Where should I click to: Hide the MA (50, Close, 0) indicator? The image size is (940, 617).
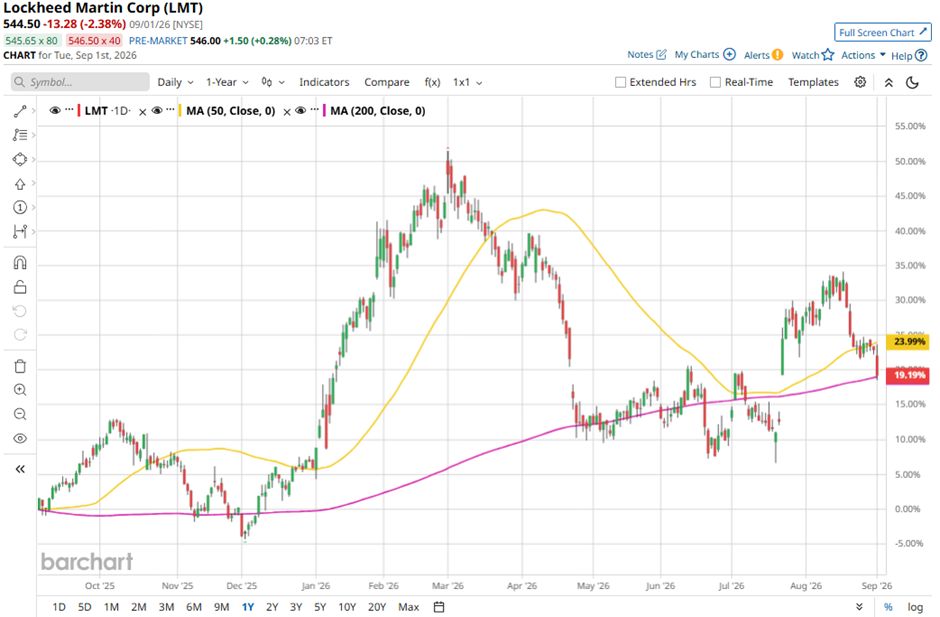pos(157,110)
